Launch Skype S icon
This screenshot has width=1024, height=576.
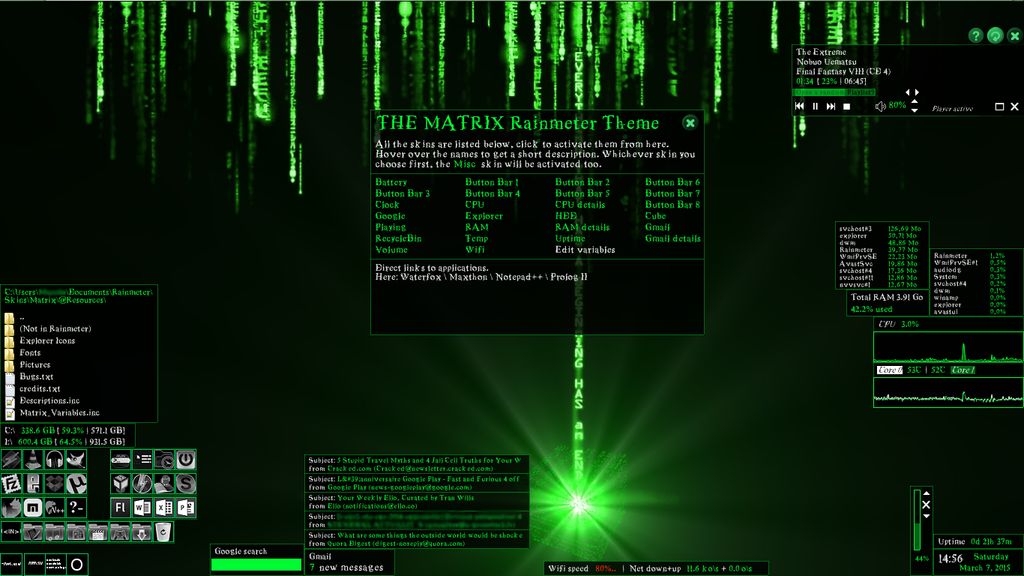click(186, 484)
